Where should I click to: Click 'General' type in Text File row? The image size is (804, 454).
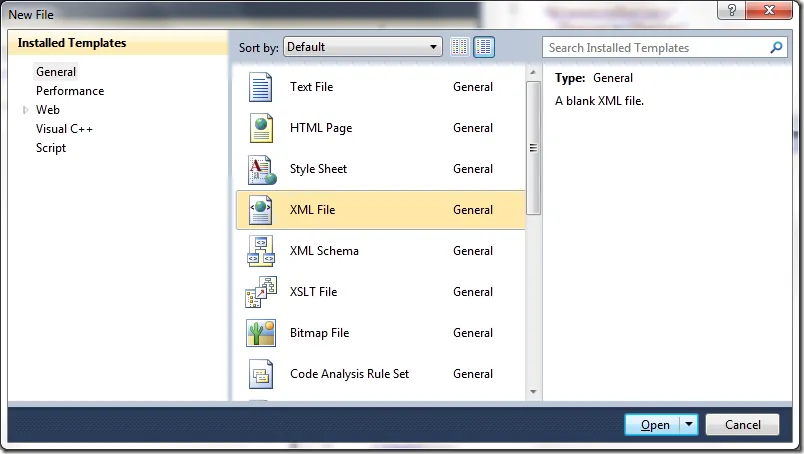[x=473, y=87]
